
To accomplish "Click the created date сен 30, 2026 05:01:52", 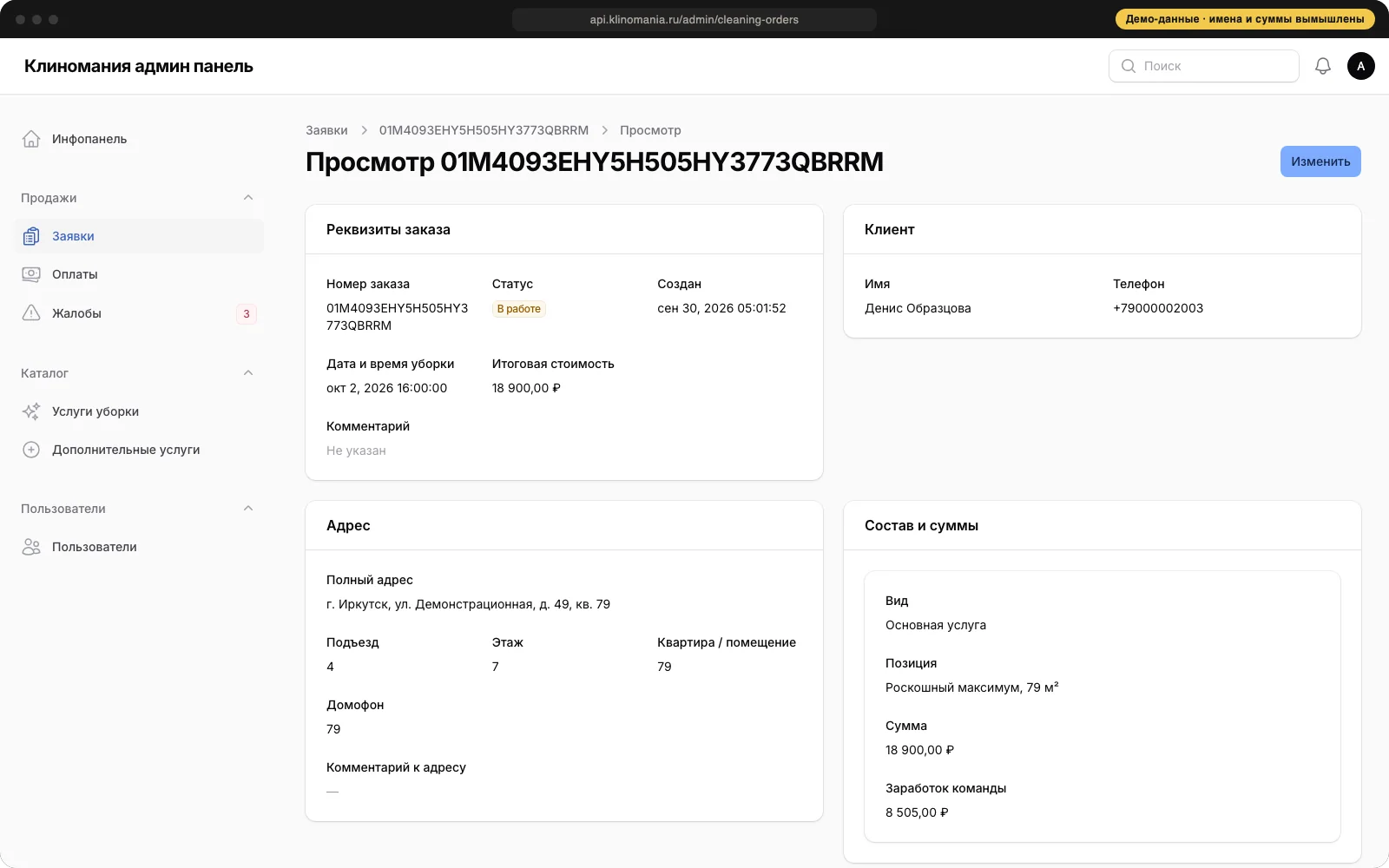I will [721, 308].
